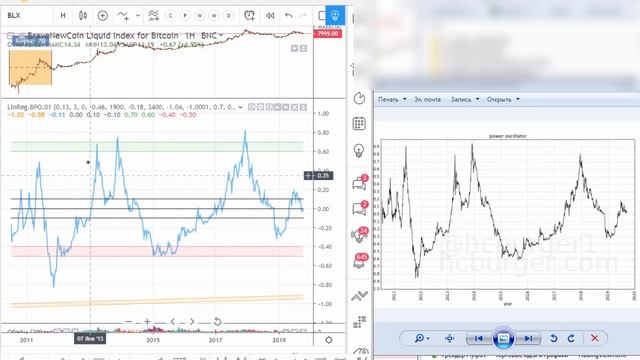The width and height of the screenshot is (640, 360).
Task: Collapse the main price pane with the small arrow
Action: [294, 49]
